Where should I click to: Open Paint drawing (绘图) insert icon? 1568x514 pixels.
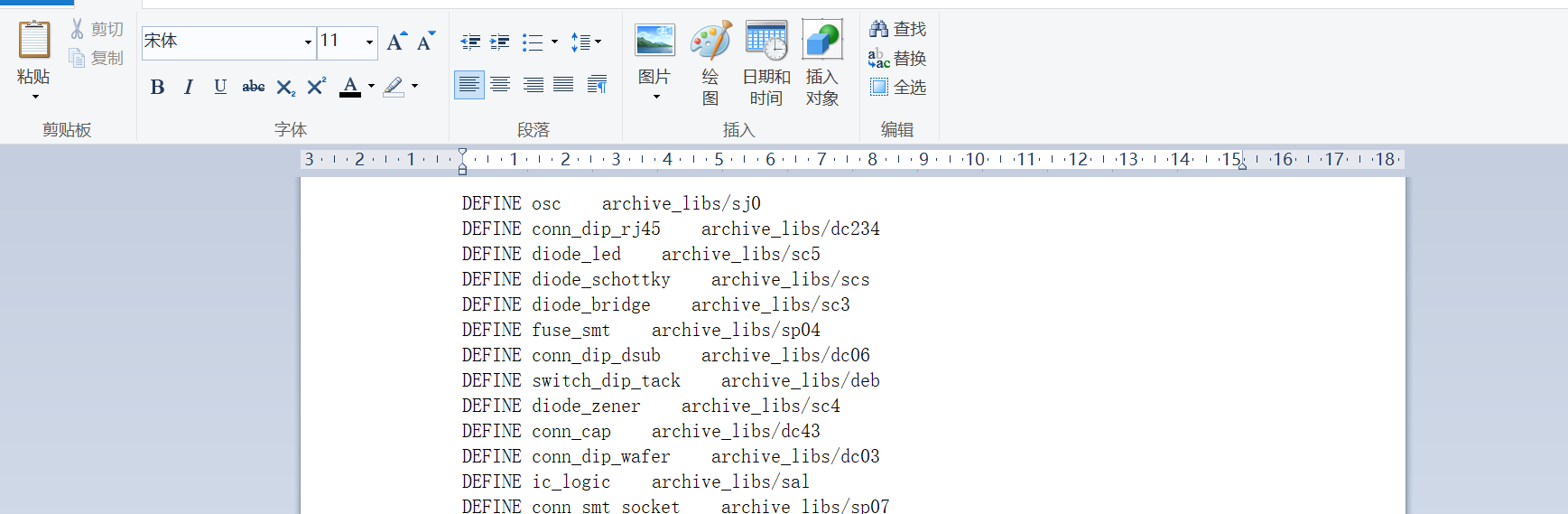[x=710, y=42]
